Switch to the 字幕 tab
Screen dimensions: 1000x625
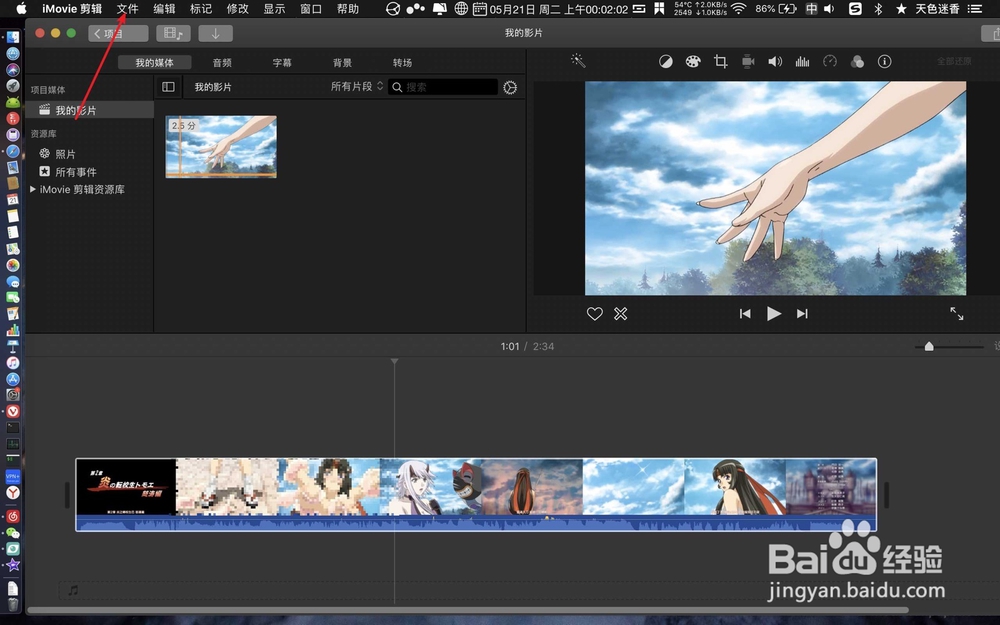click(x=282, y=62)
